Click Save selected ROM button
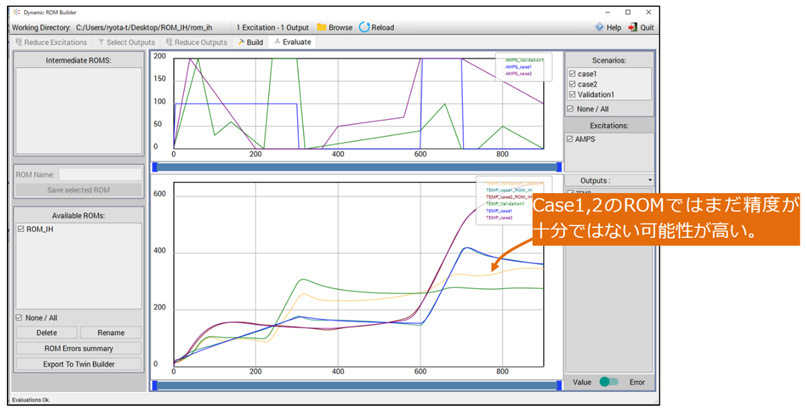This screenshot has width=806, height=410. [x=78, y=190]
